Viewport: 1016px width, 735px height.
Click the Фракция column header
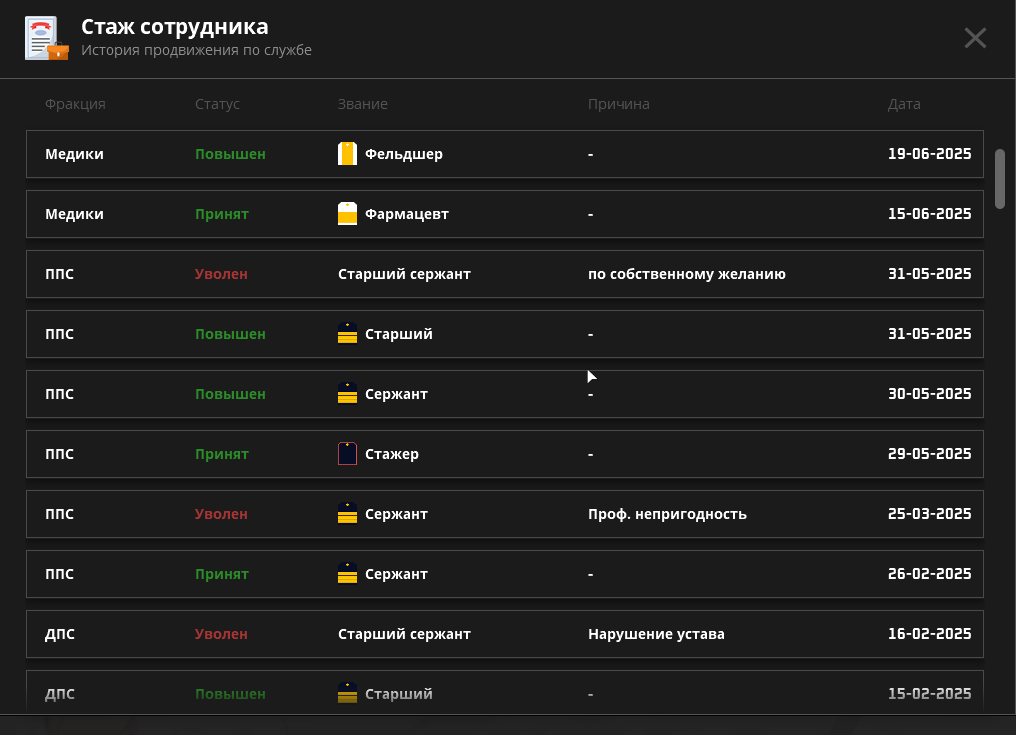coord(75,104)
